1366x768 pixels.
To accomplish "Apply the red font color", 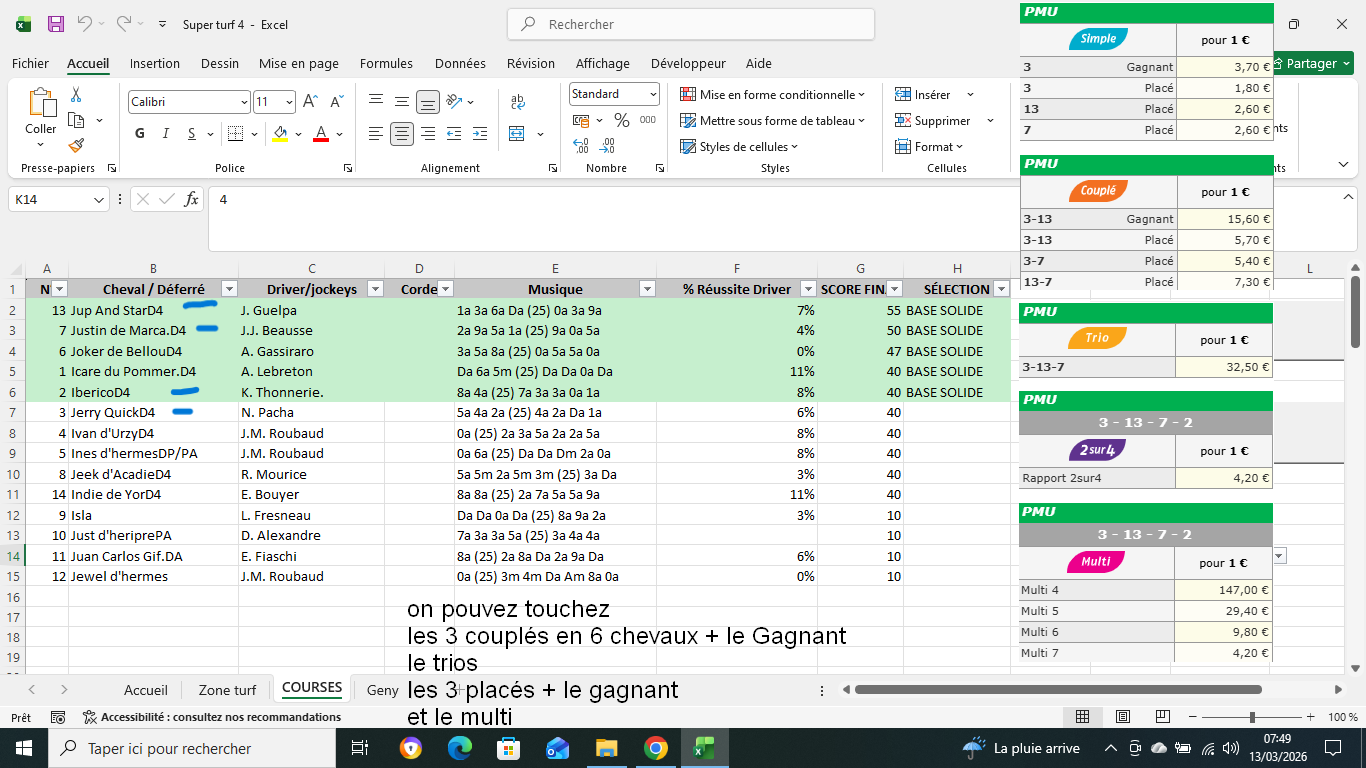I will 321,134.
